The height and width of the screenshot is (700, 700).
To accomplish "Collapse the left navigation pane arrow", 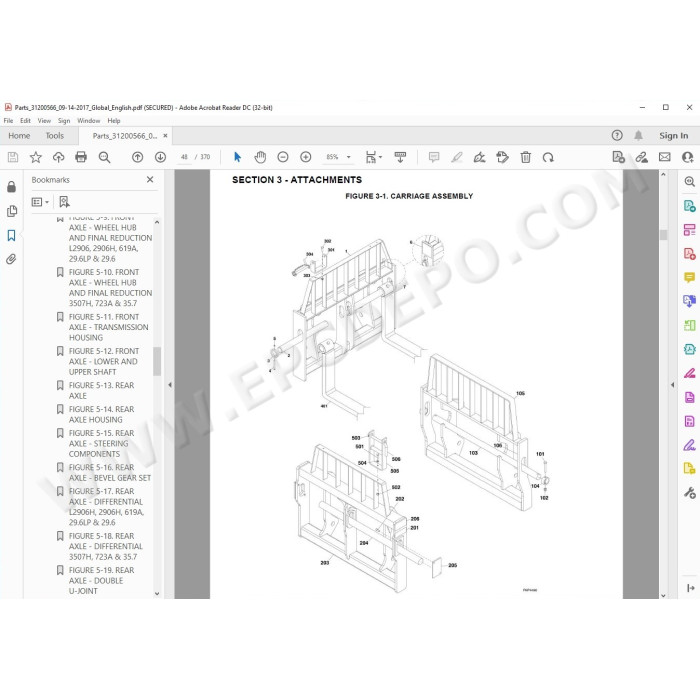I will point(170,385).
